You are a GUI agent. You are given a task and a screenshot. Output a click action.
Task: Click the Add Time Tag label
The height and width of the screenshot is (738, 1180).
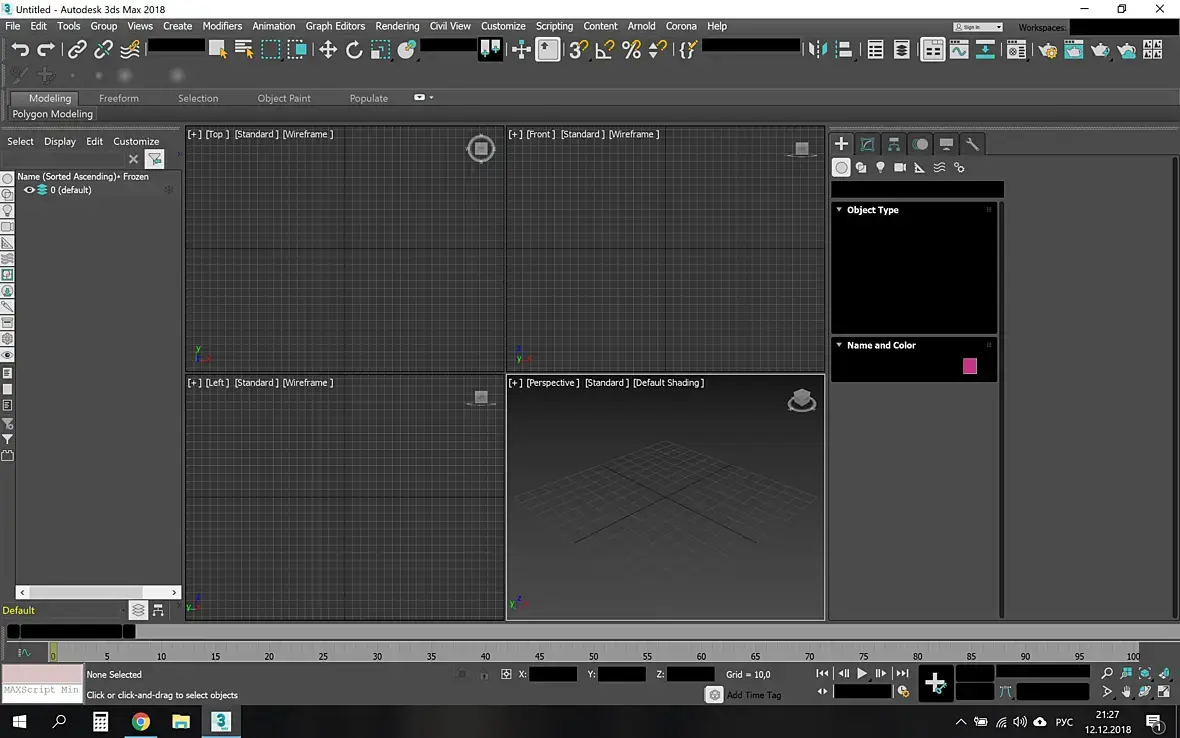(x=753, y=695)
